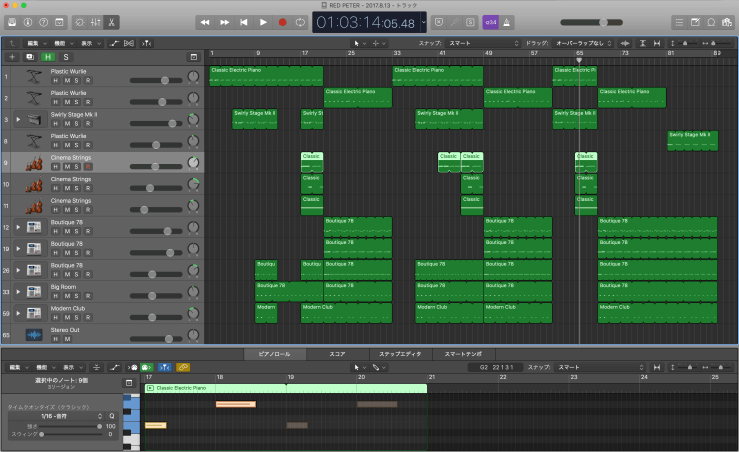Click the Stereo Out waveform icon
Viewport: 739px width, 452px height.
[x=34, y=333]
